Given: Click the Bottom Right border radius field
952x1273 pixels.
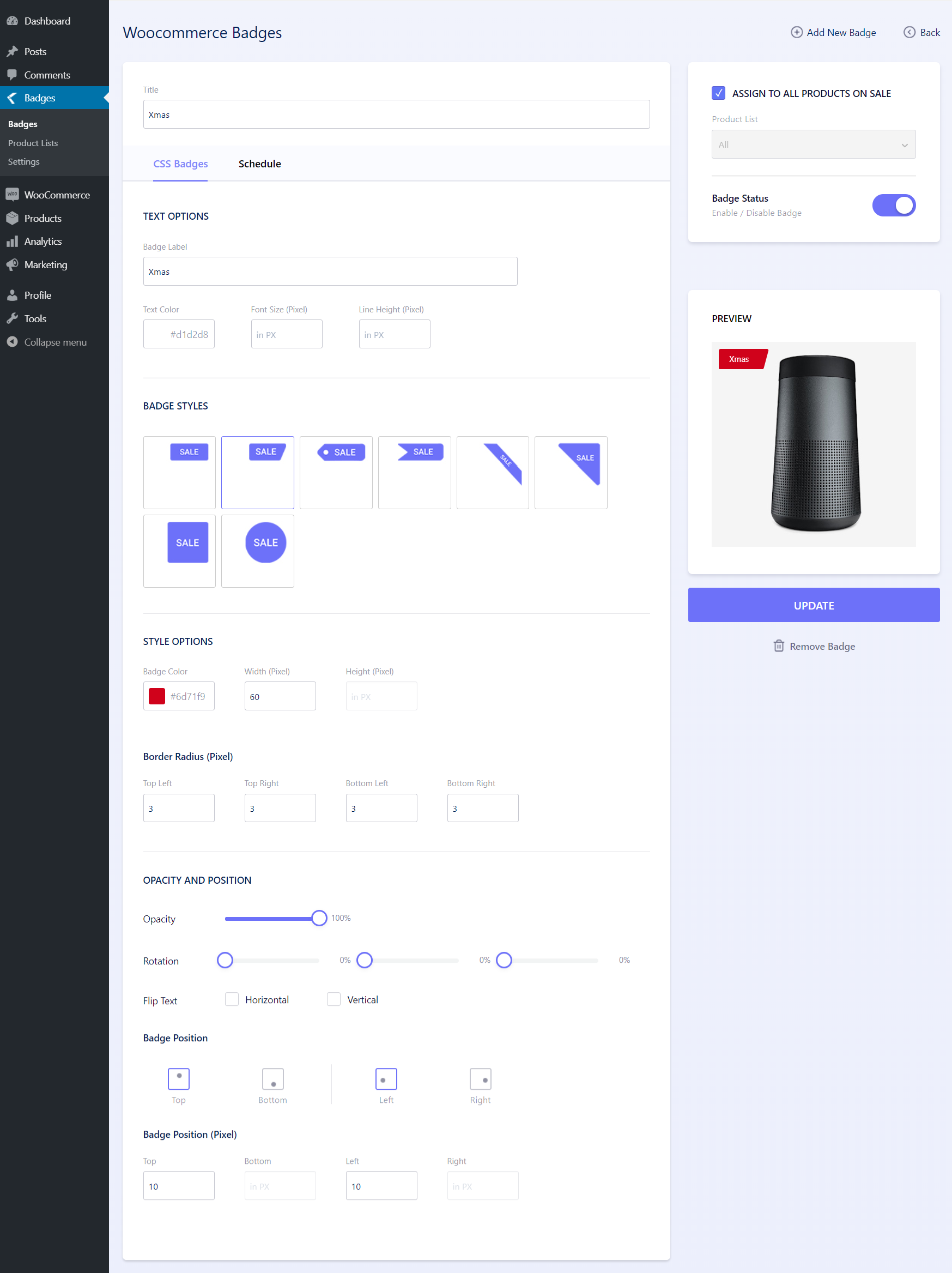Looking at the screenshot, I should click(x=483, y=808).
